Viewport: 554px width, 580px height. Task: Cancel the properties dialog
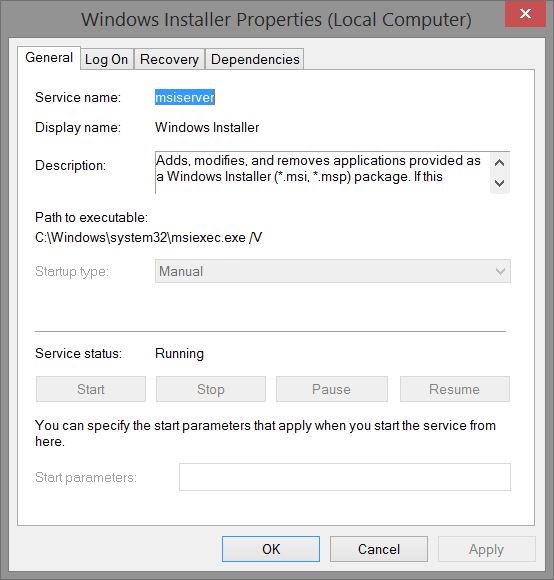pos(379,549)
